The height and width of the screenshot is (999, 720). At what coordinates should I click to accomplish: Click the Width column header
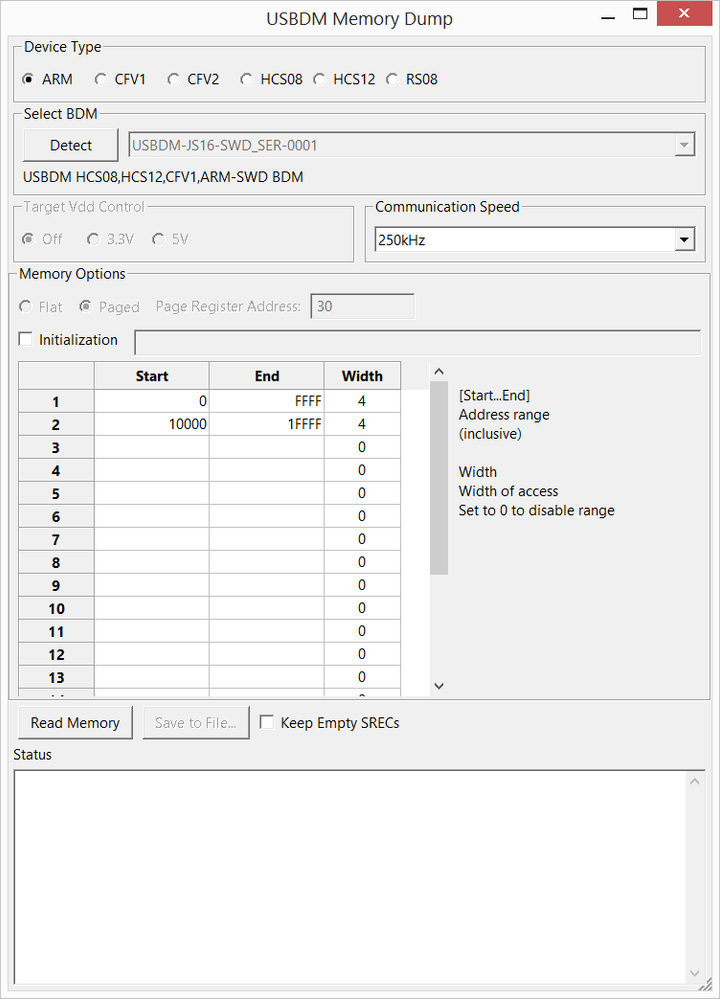[362, 376]
